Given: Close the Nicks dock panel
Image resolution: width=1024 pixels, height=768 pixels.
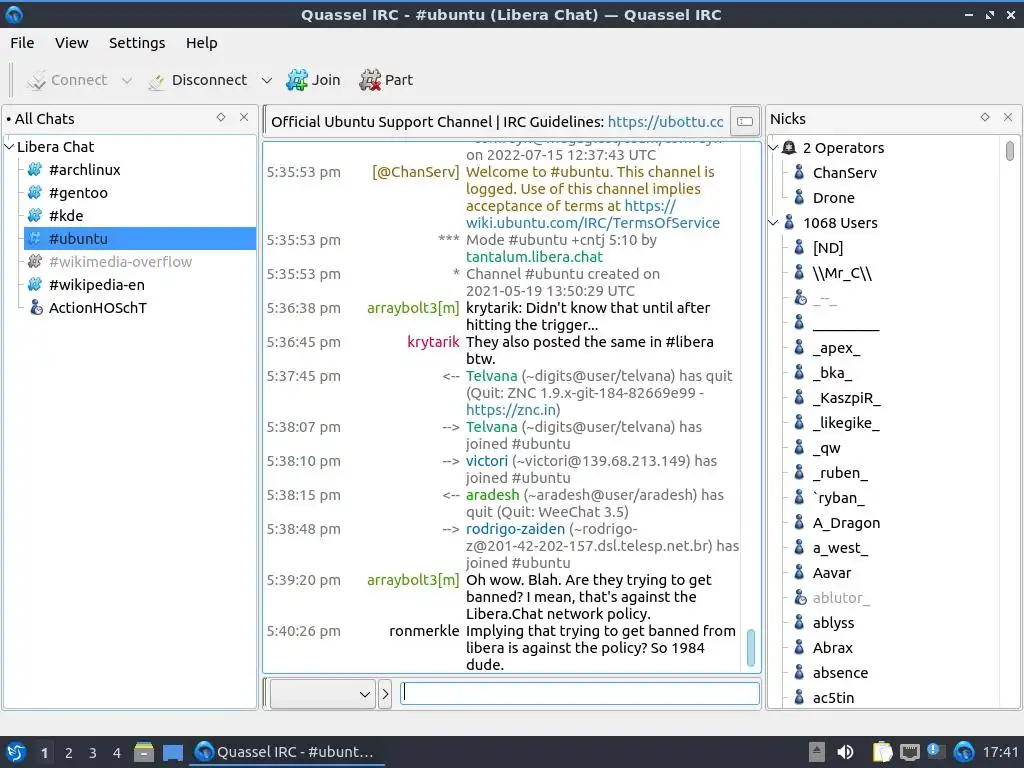Looking at the screenshot, I should coord(1008,118).
